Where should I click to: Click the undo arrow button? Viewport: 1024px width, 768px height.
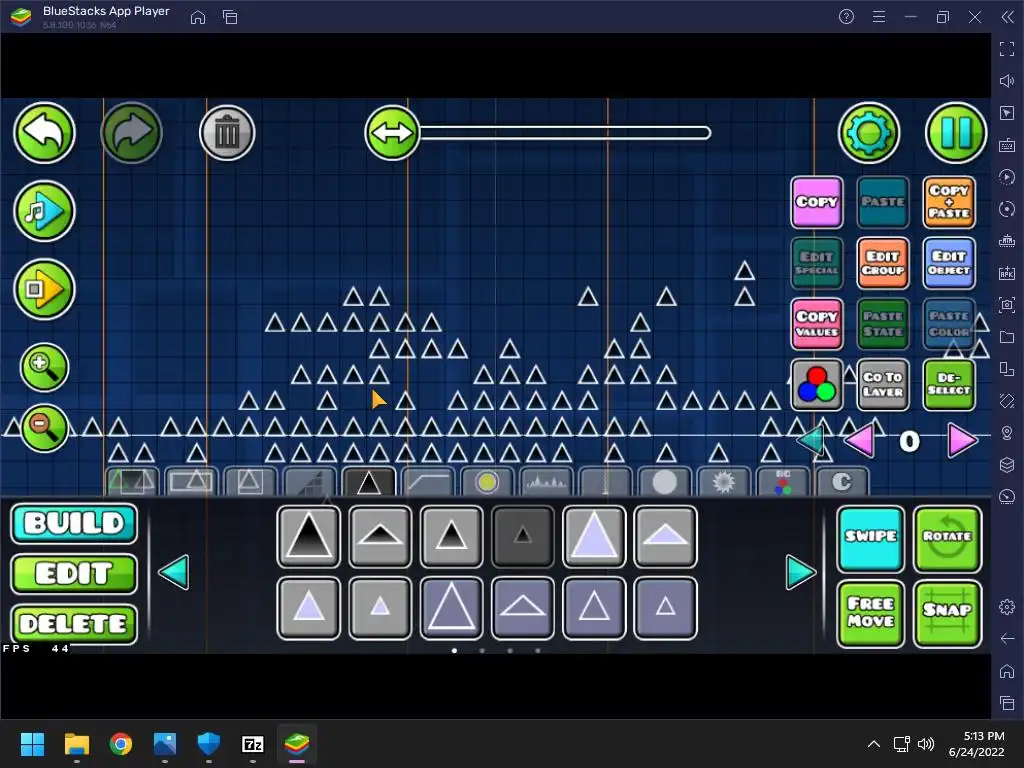(44, 133)
